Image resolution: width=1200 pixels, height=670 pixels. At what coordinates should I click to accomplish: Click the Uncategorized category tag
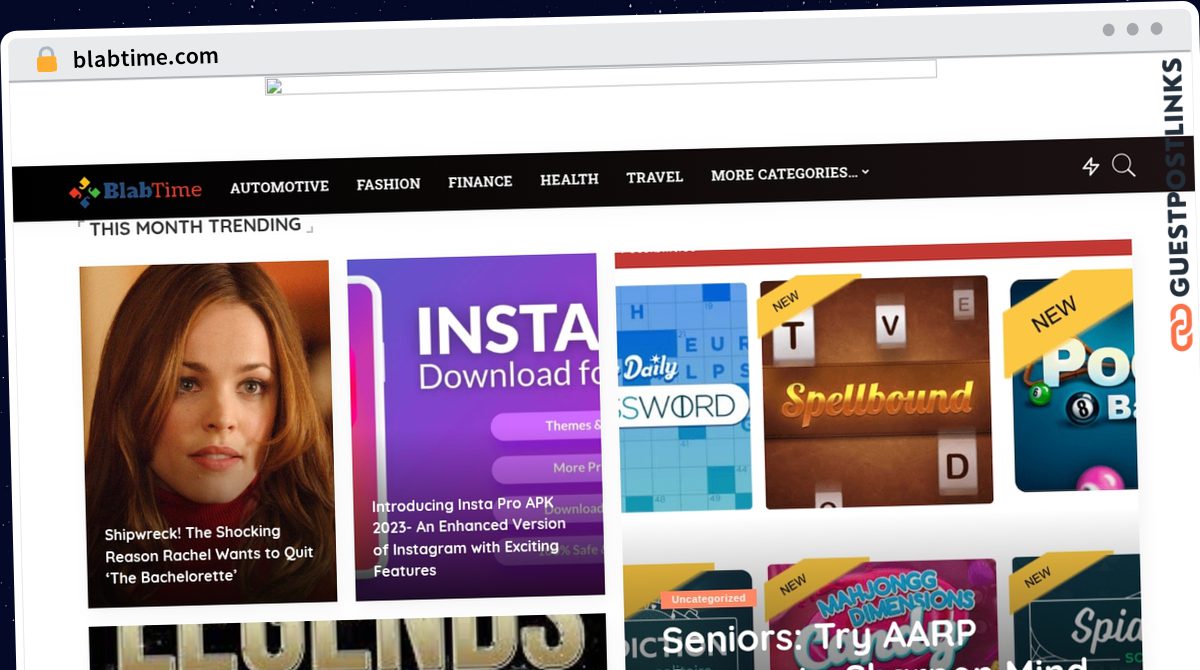(x=708, y=598)
